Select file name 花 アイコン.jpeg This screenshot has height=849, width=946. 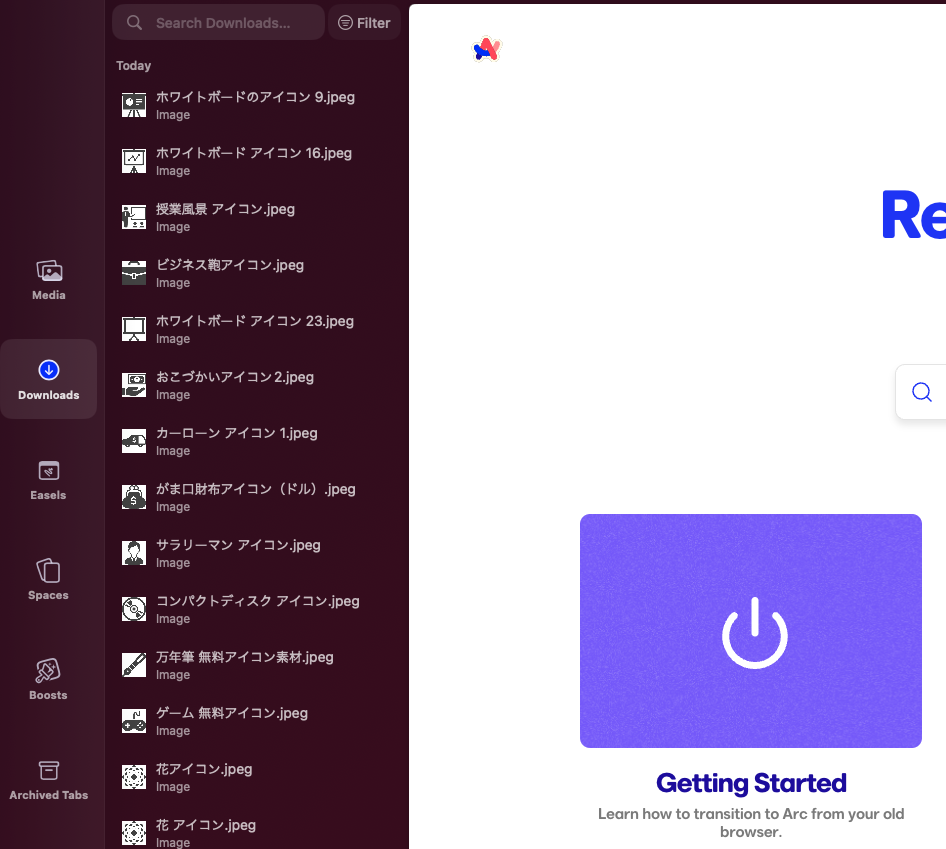206,825
